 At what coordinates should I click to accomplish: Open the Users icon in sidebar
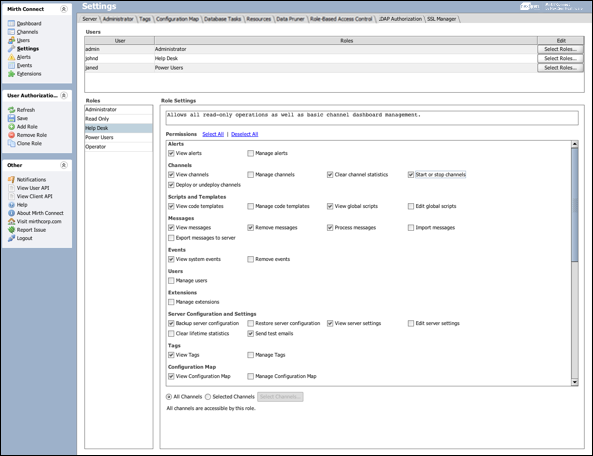11,40
